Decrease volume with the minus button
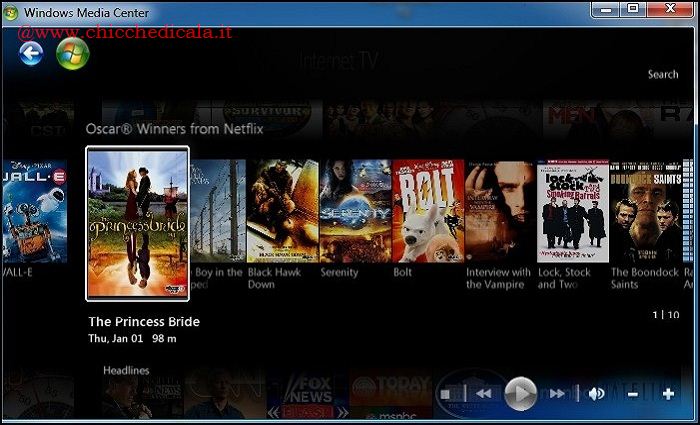Image resolution: width=700 pixels, height=425 pixels. 633,394
